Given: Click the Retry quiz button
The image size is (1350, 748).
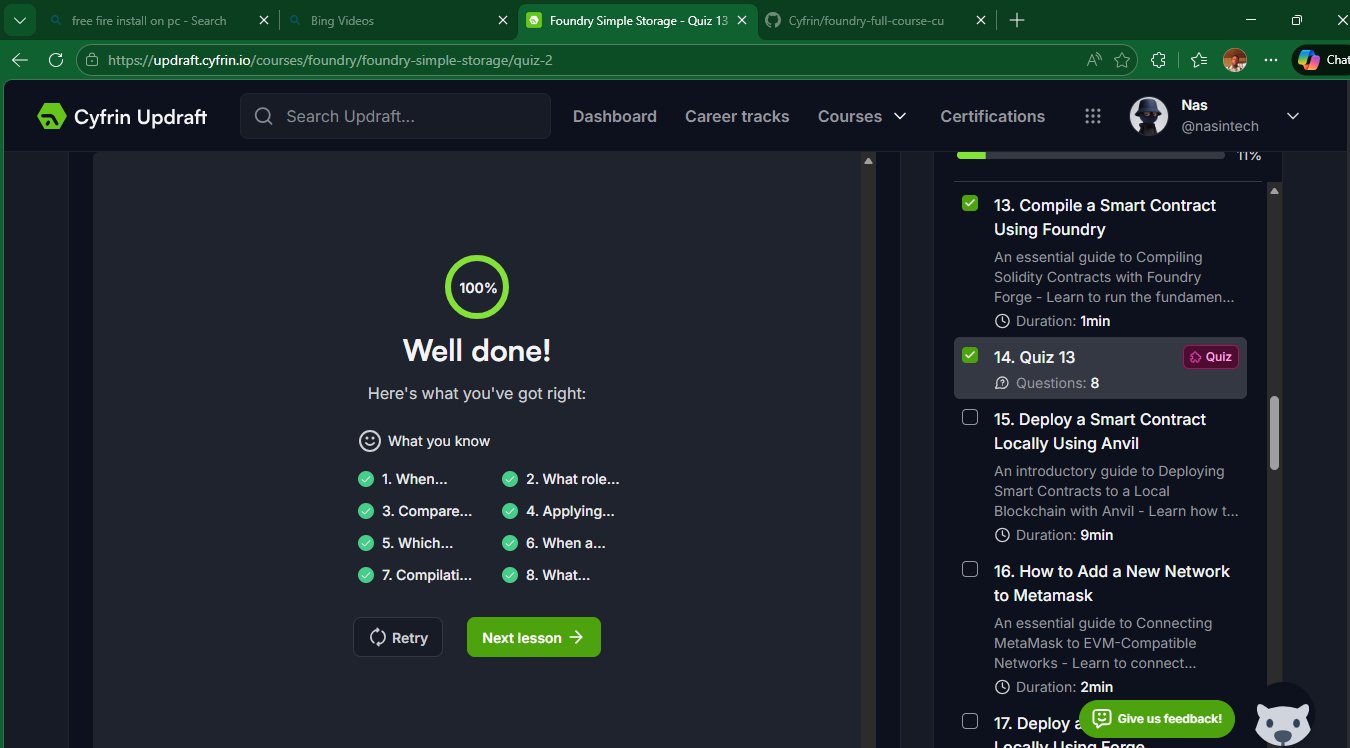Looking at the screenshot, I should click(x=398, y=638).
